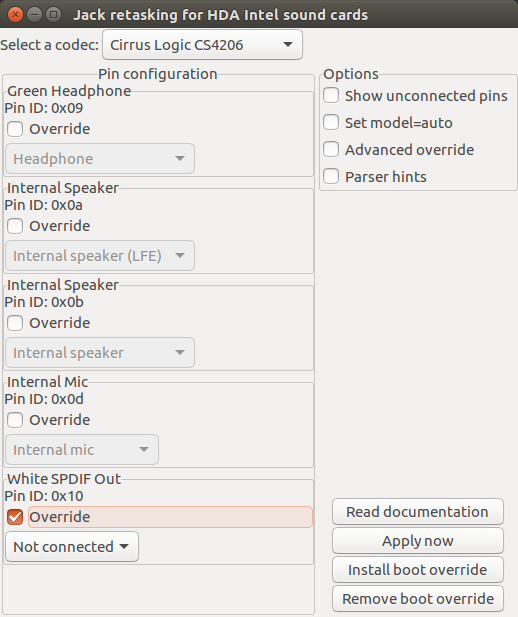This screenshot has height=617, width=518.
Task: Click the Internal speaker (LFE) dropdown
Action: (x=100, y=256)
